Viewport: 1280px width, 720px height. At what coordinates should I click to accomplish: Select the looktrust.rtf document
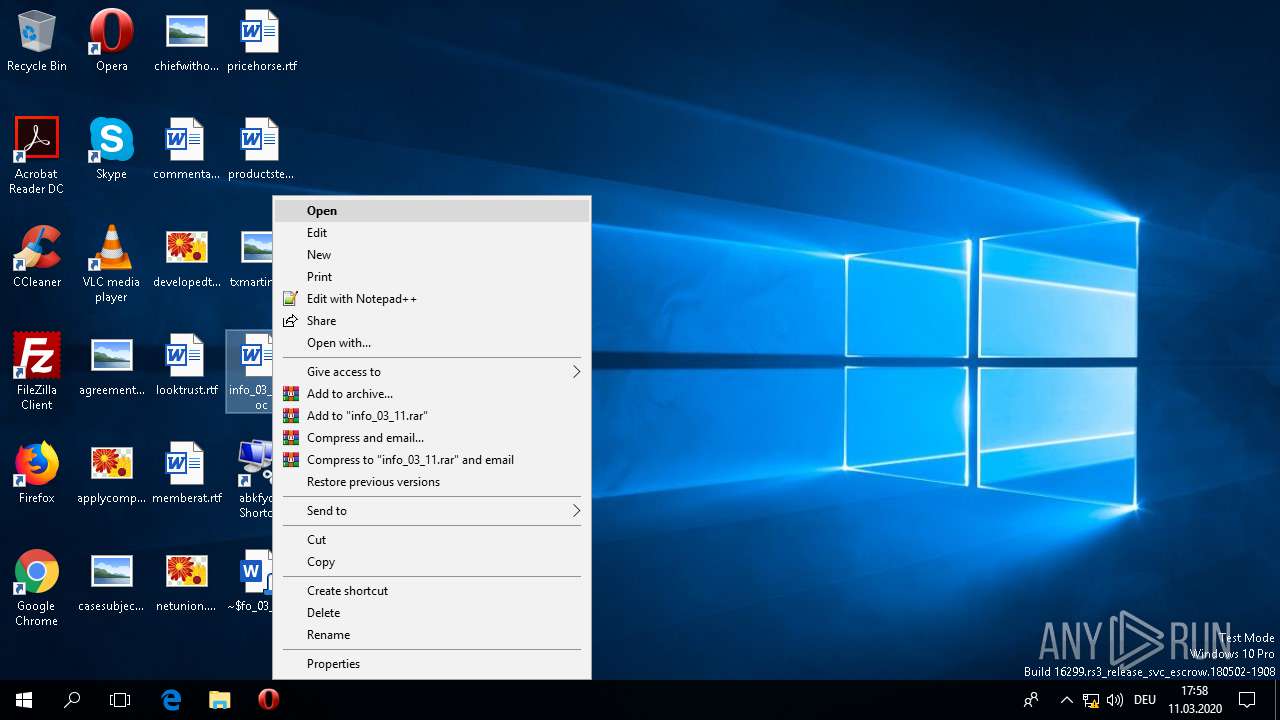(186, 365)
